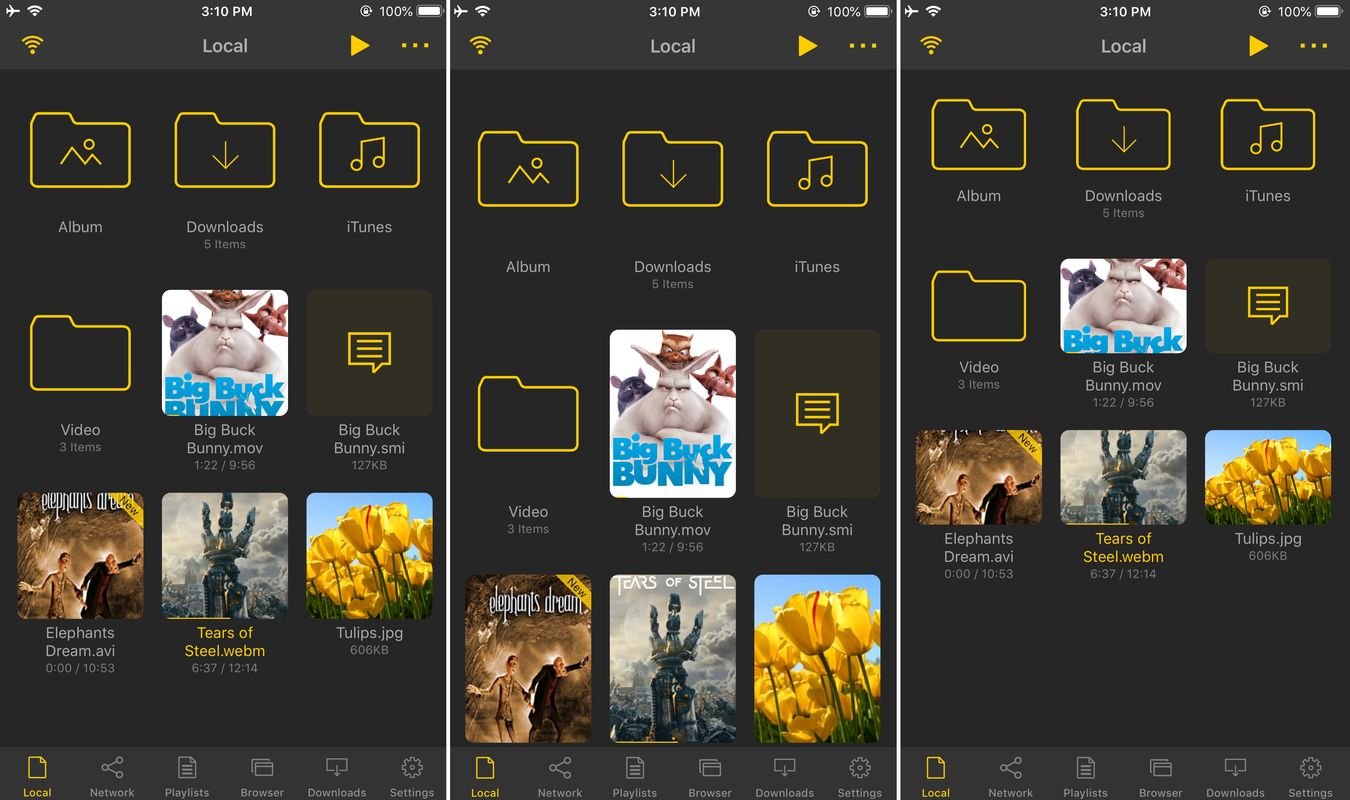Image resolution: width=1350 pixels, height=800 pixels.
Task: Tap the play button in right screen header
Action: 1258,46
